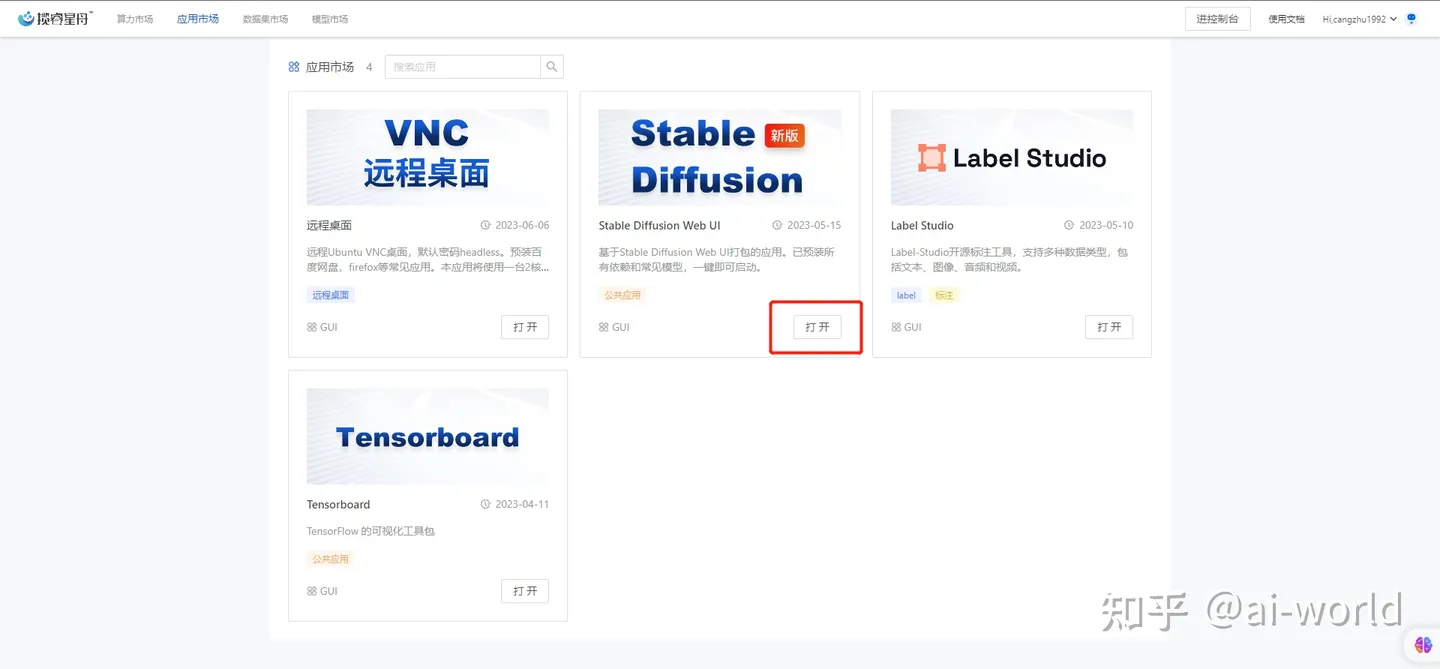Open the Stable Diffusion Web UI app
This screenshot has width=1440, height=669.
click(817, 327)
